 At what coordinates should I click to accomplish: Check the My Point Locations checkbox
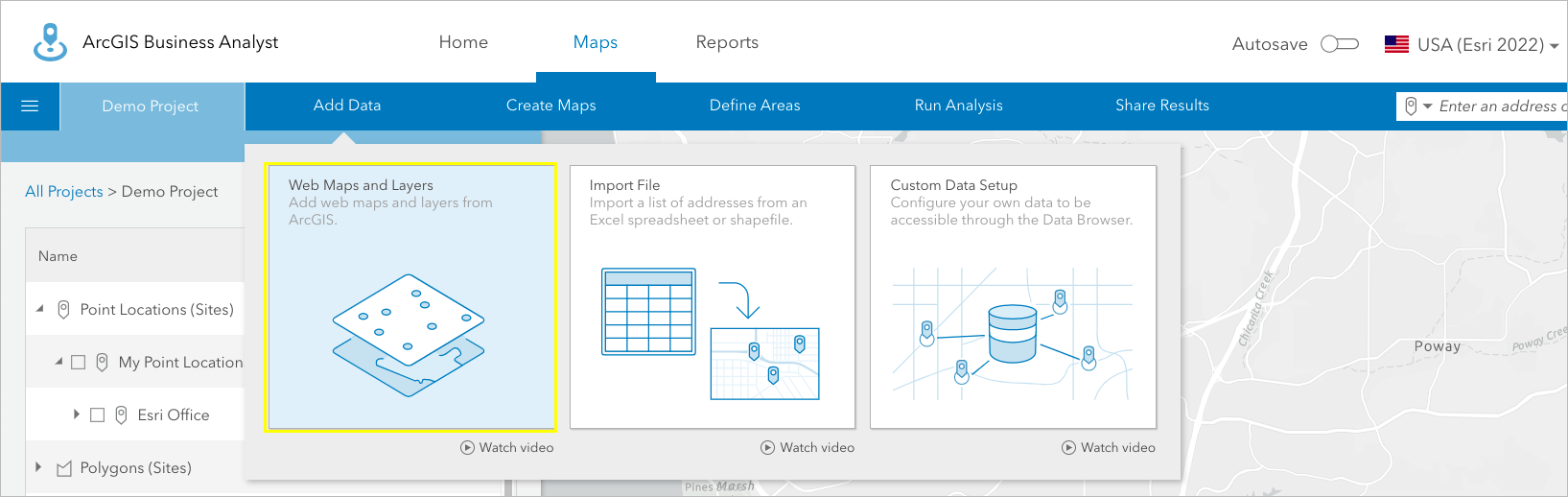coord(79,362)
